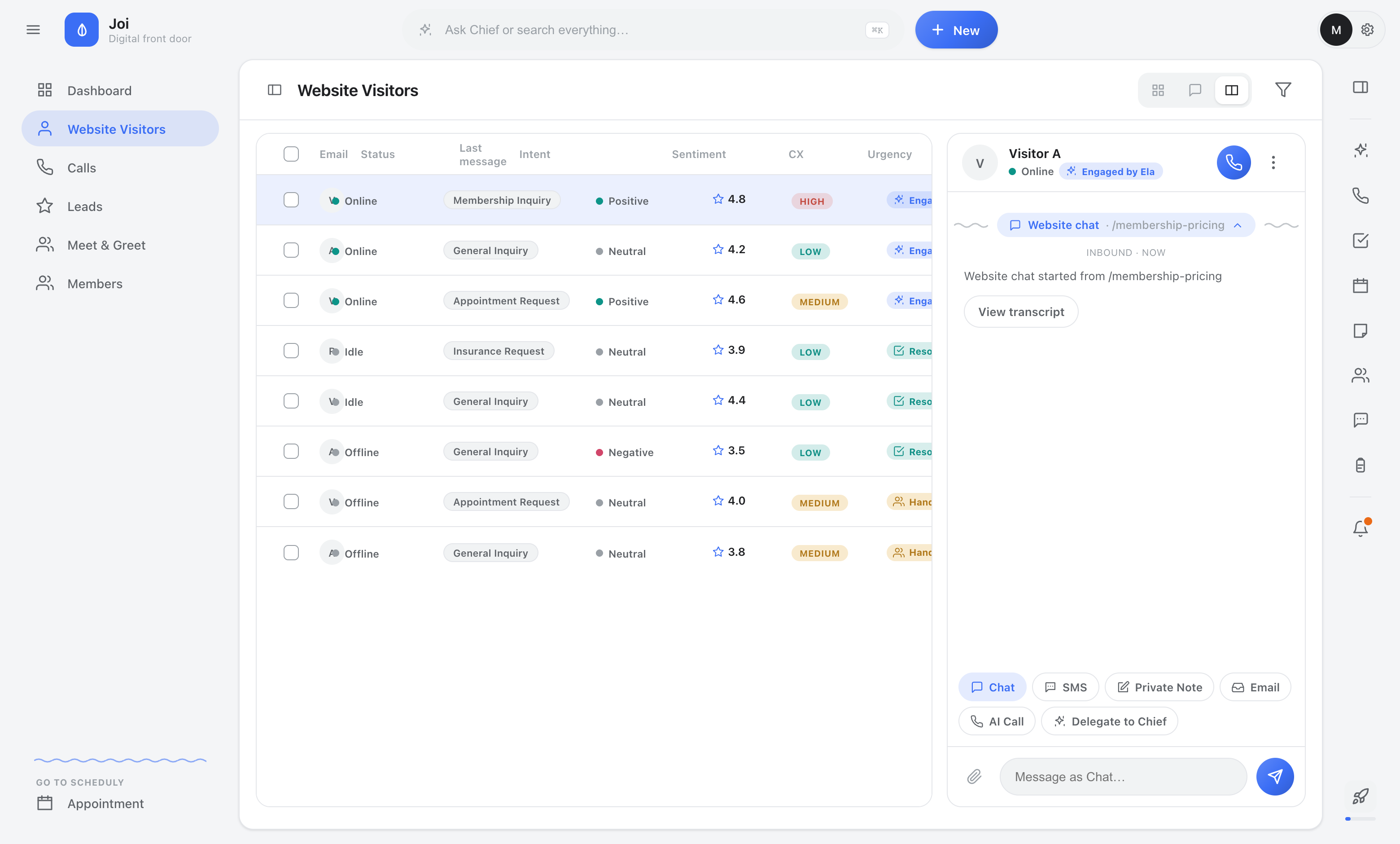Click the filter funnel icon
1400x844 pixels.
[x=1283, y=90]
